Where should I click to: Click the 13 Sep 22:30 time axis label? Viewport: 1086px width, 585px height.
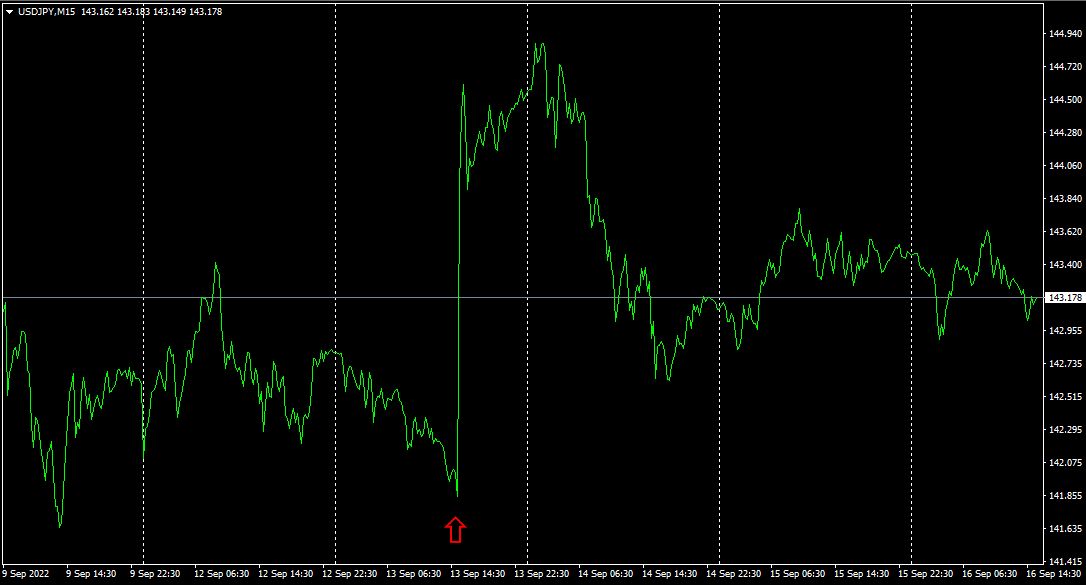542,574
